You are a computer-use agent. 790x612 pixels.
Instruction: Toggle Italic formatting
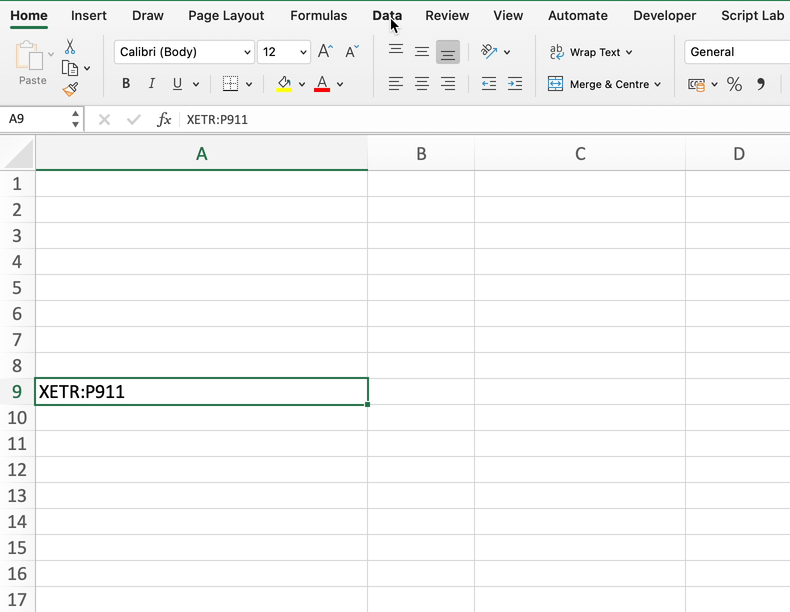151,84
